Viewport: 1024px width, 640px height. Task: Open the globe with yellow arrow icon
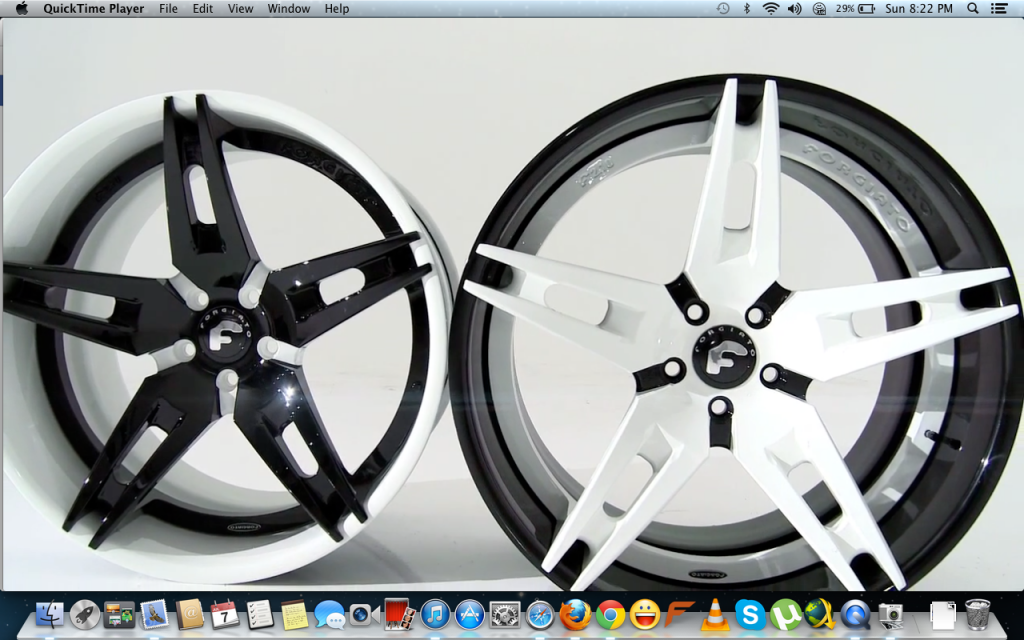click(820, 615)
